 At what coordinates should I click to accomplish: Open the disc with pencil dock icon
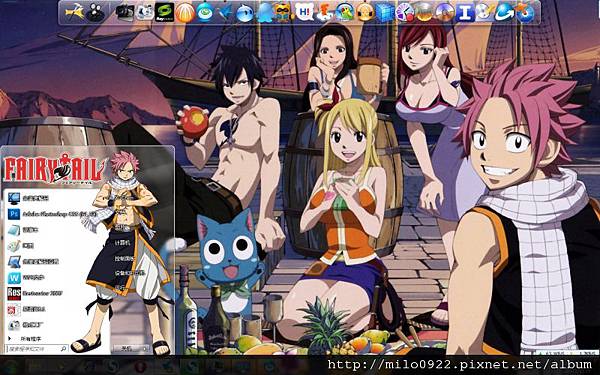tap(485, 12)
